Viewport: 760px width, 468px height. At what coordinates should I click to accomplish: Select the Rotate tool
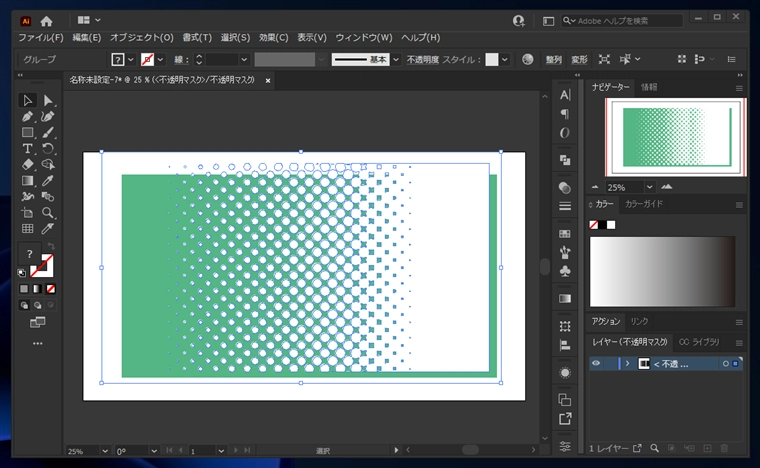[48, 148]
